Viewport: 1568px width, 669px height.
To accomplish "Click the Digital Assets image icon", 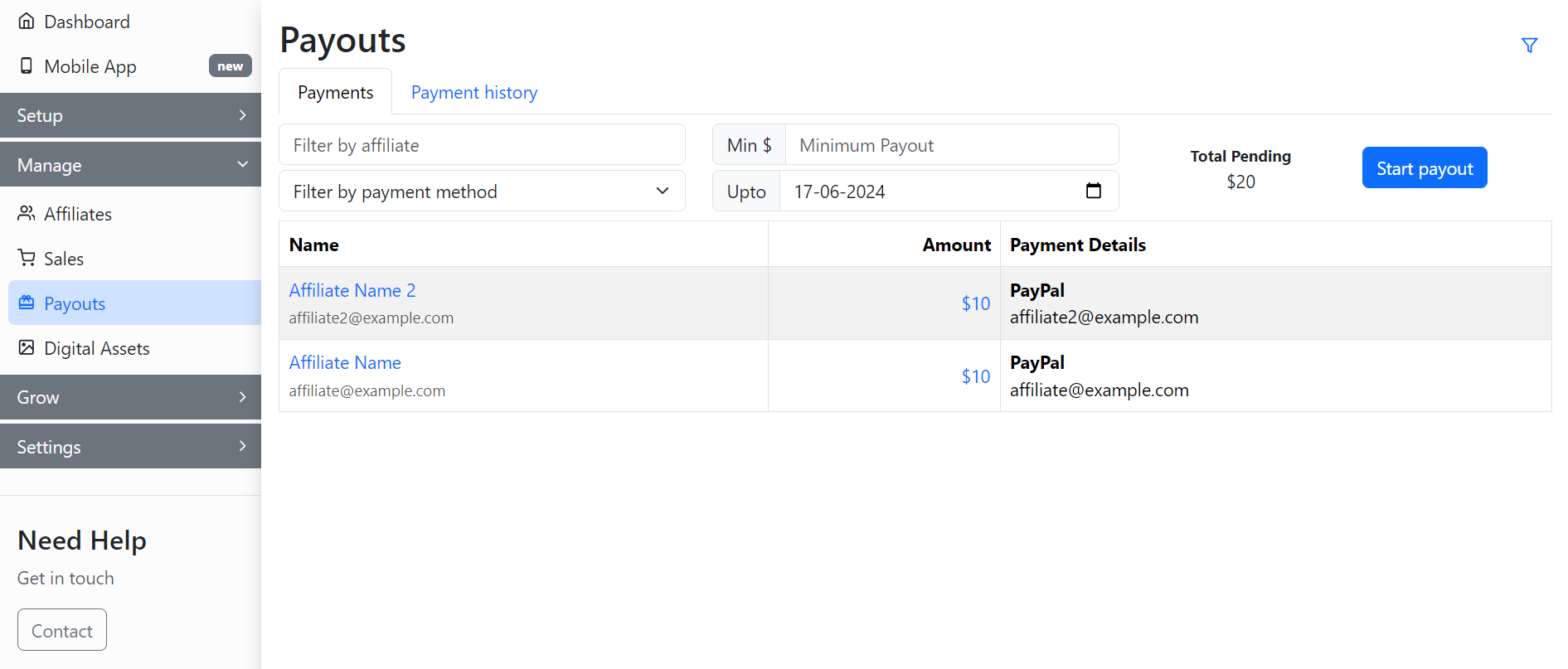I will [x=27, y=348].
